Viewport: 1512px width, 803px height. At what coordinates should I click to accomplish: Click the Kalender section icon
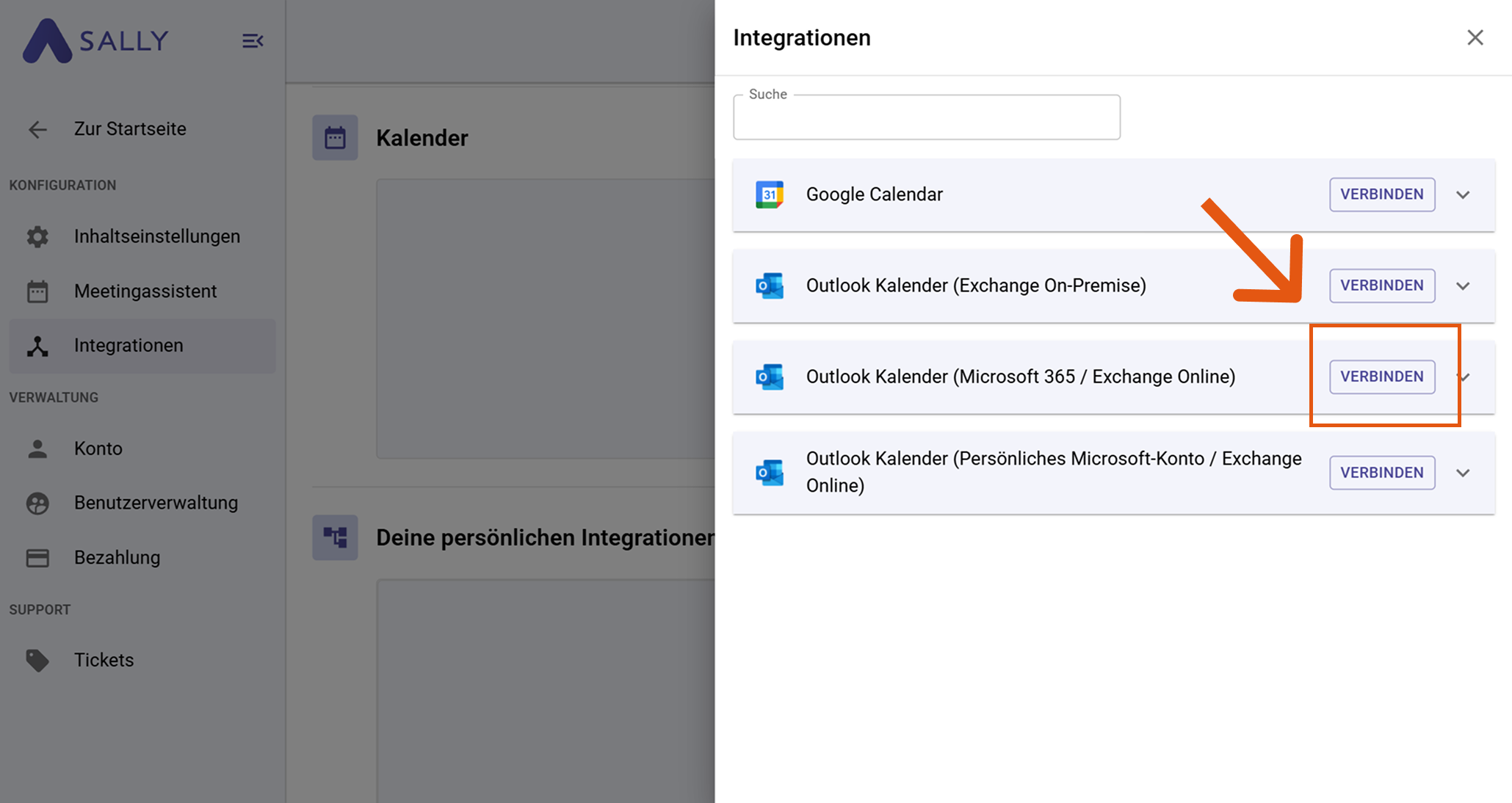pyautogui.click(x=335, y=137)
